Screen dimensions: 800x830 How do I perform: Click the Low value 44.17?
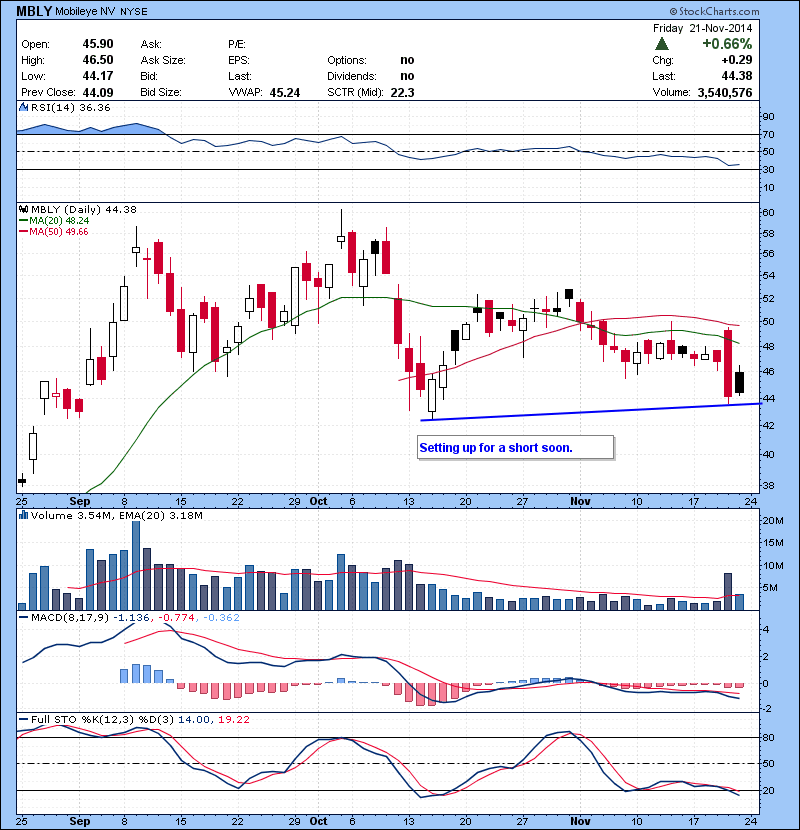[98, 76]
